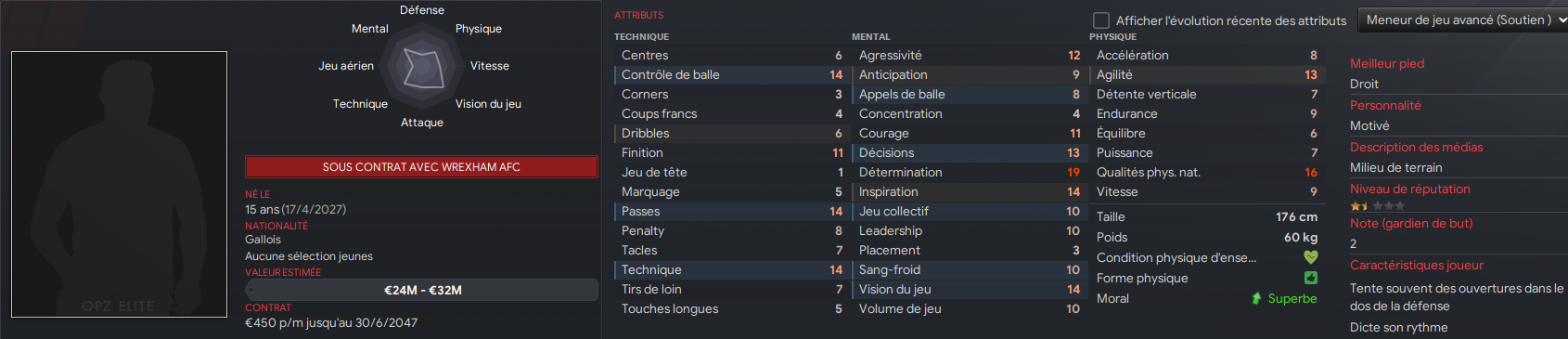Click the player silhouette portrait

(x=119, y=184)
